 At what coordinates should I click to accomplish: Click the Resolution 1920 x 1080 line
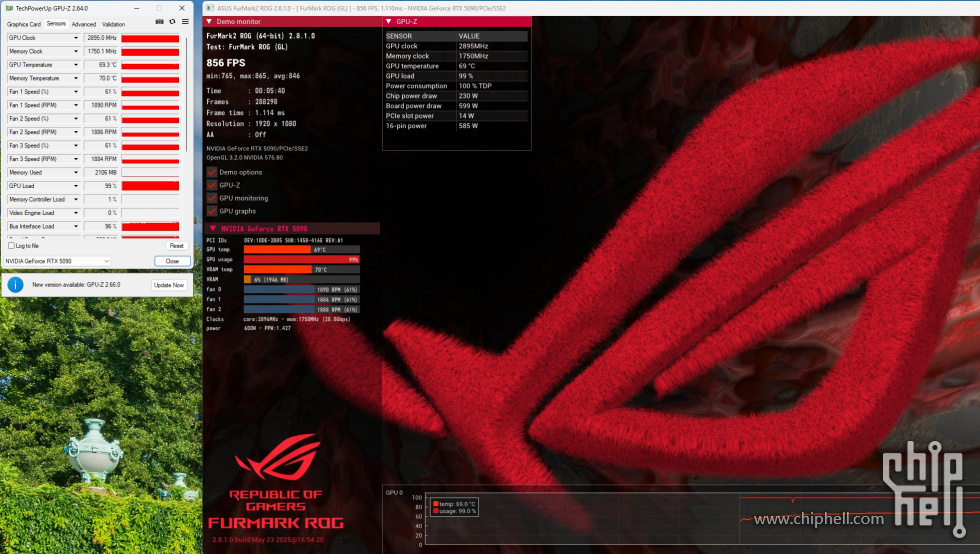(251, 124)
